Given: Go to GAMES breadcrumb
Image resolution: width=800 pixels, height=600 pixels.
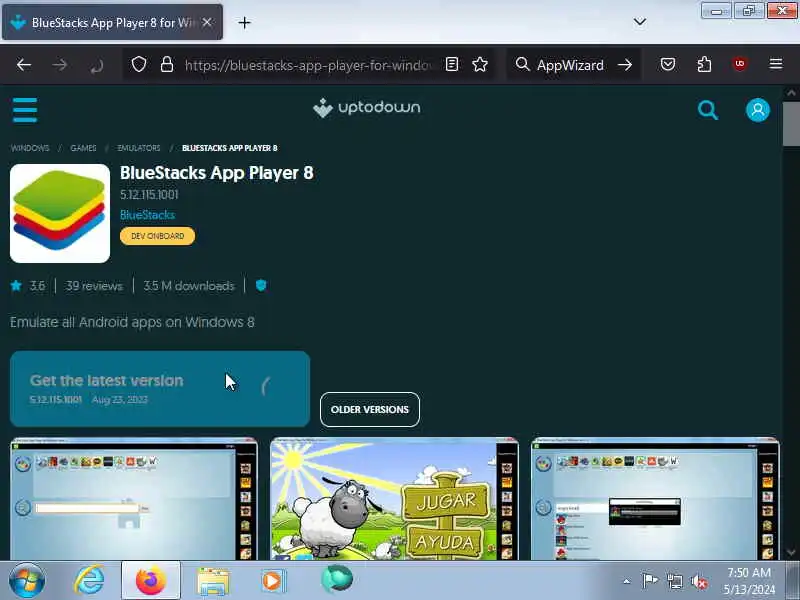Looking at the screenshot, I should tap(83, 148).
